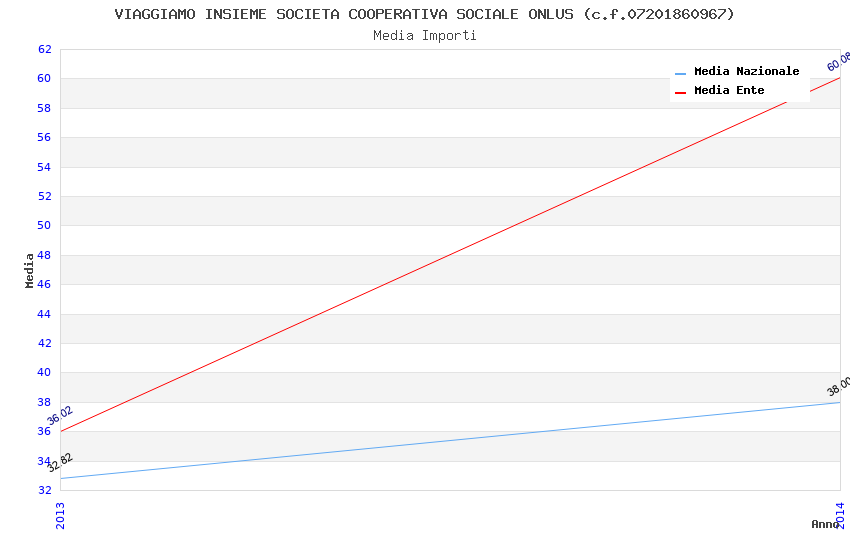Click the y-axis tick value 40
Viewport: 850px width, 550px height.
pyautogui.click(x=44, y=372)
